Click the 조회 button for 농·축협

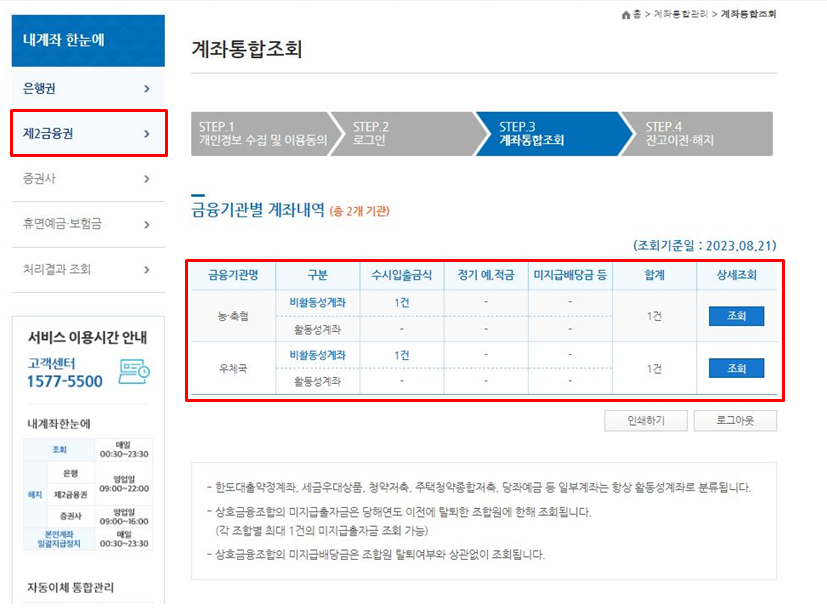point(735,317)
